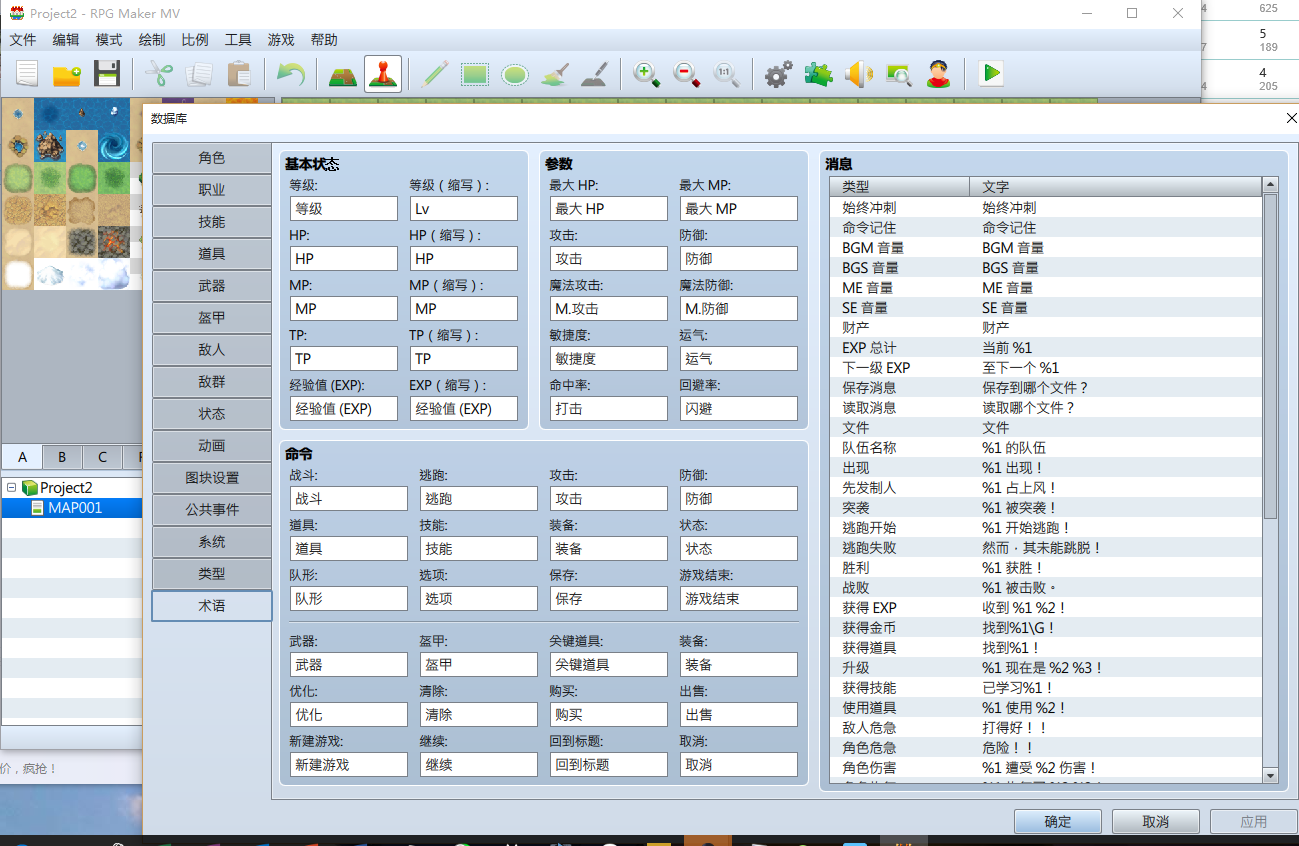Click the New Project toolbar icon
This screenshot has height=846, width=1299.
27,74
